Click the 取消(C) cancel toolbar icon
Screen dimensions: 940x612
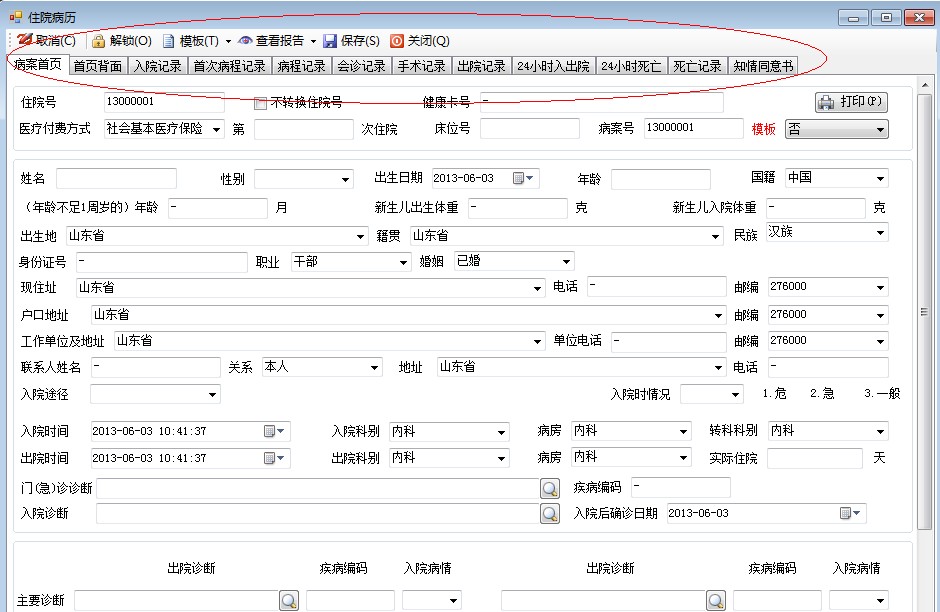pyautogui.click(x=25, y=40)
